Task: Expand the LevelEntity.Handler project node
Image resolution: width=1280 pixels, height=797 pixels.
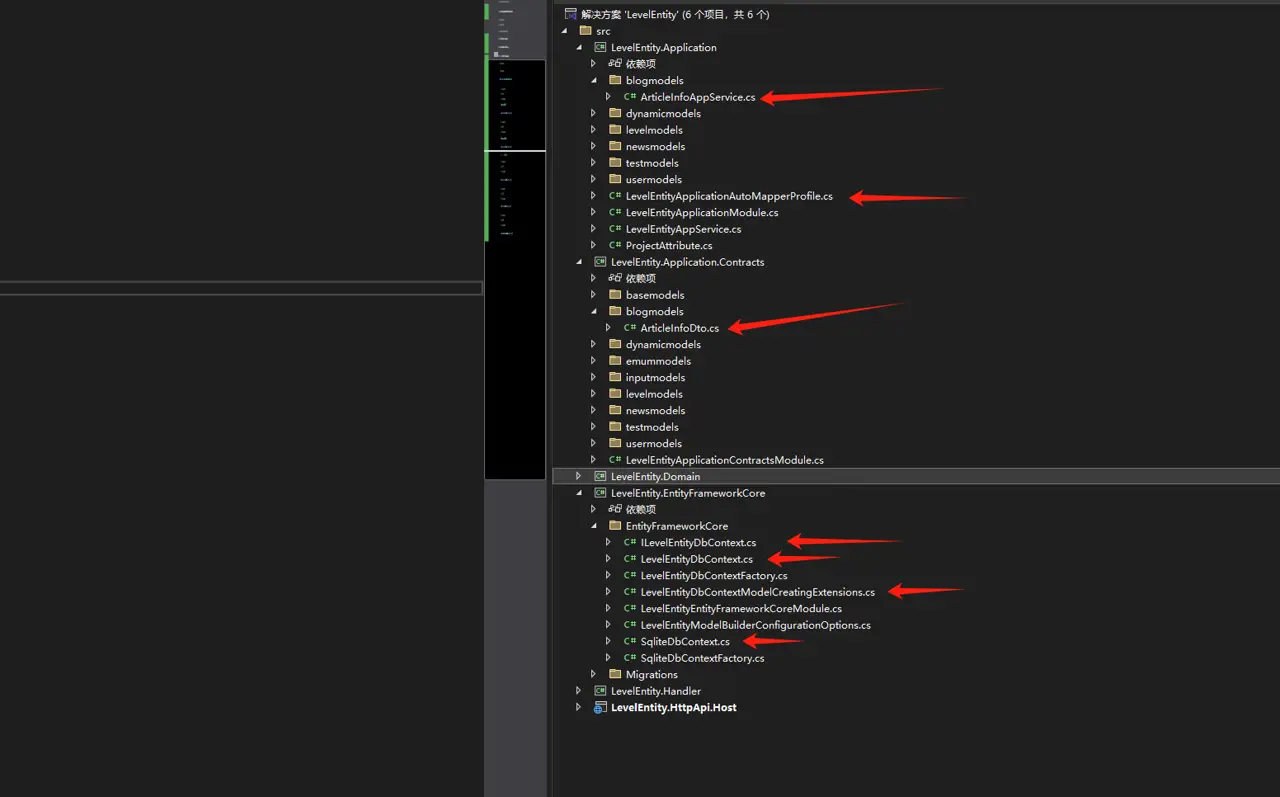Action: [x=578, y=691]
